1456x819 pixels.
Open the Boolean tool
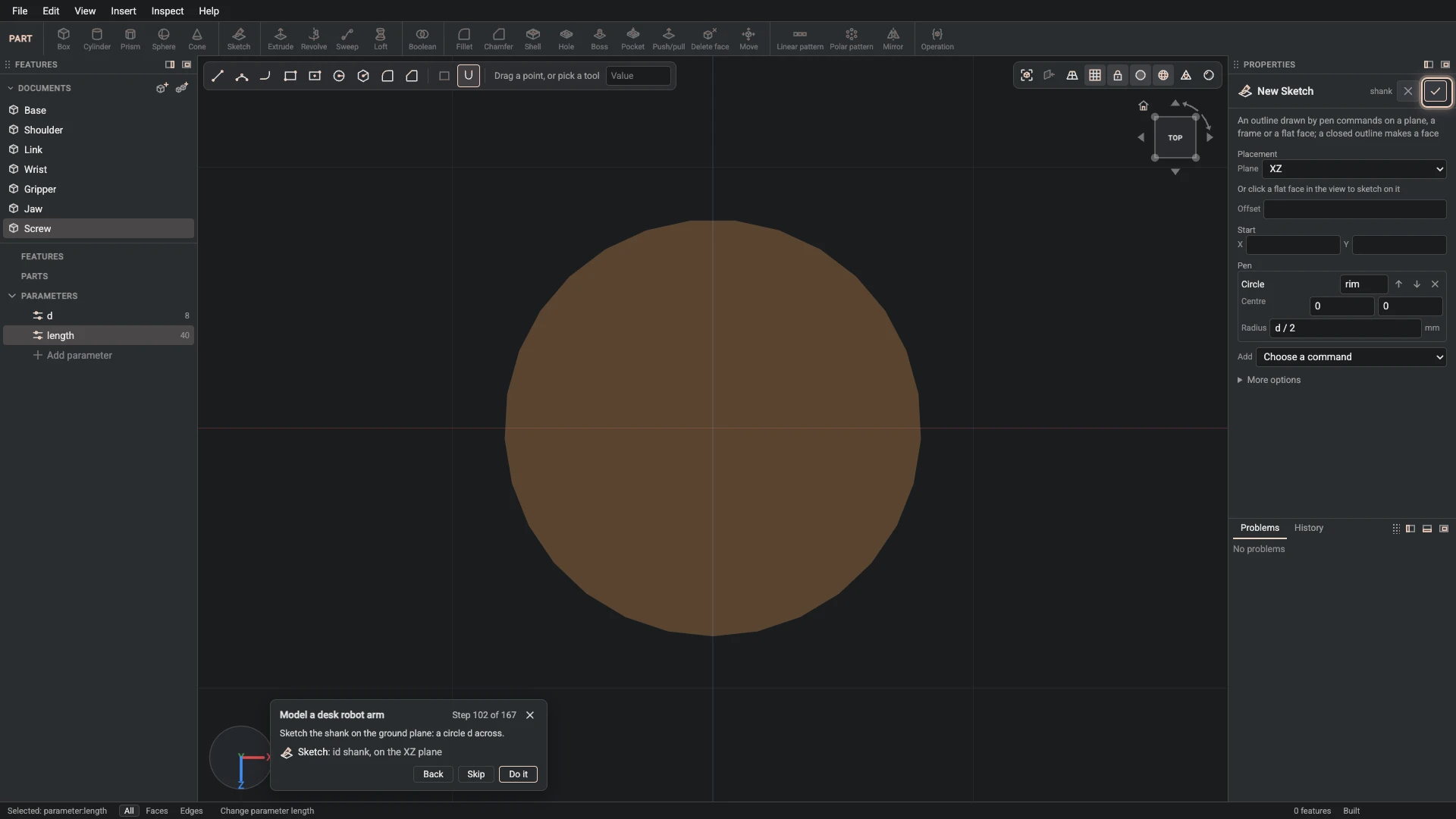click(x=422, y=39)
